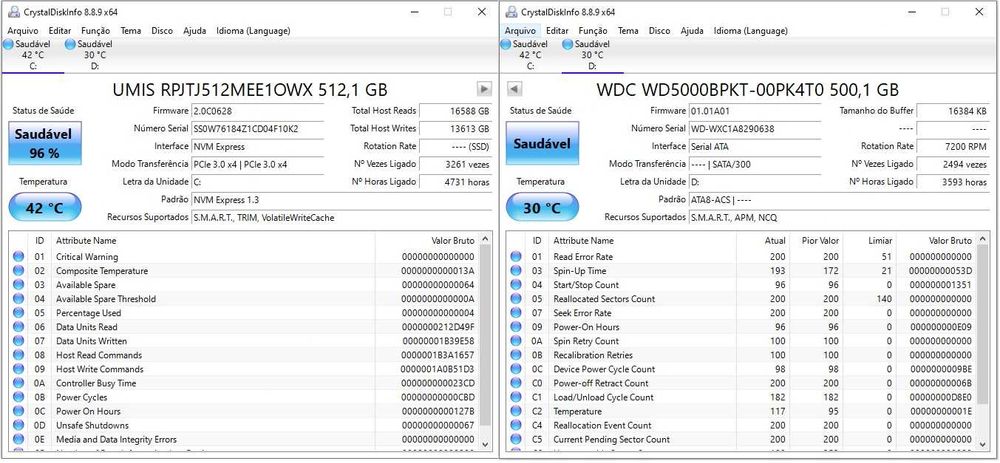
Task: Click buffer size value 16384 KB
Action: click(x=953, y=111)
